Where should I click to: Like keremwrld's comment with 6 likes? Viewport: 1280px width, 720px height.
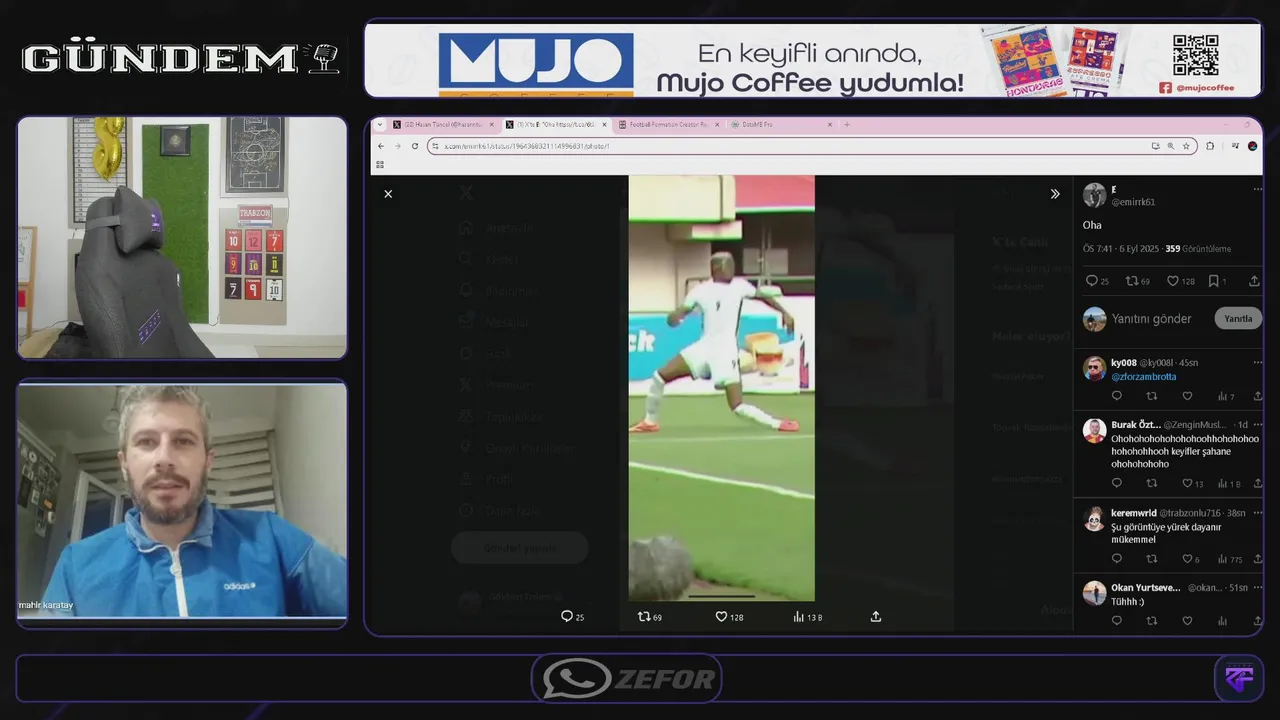[1187, 559]
